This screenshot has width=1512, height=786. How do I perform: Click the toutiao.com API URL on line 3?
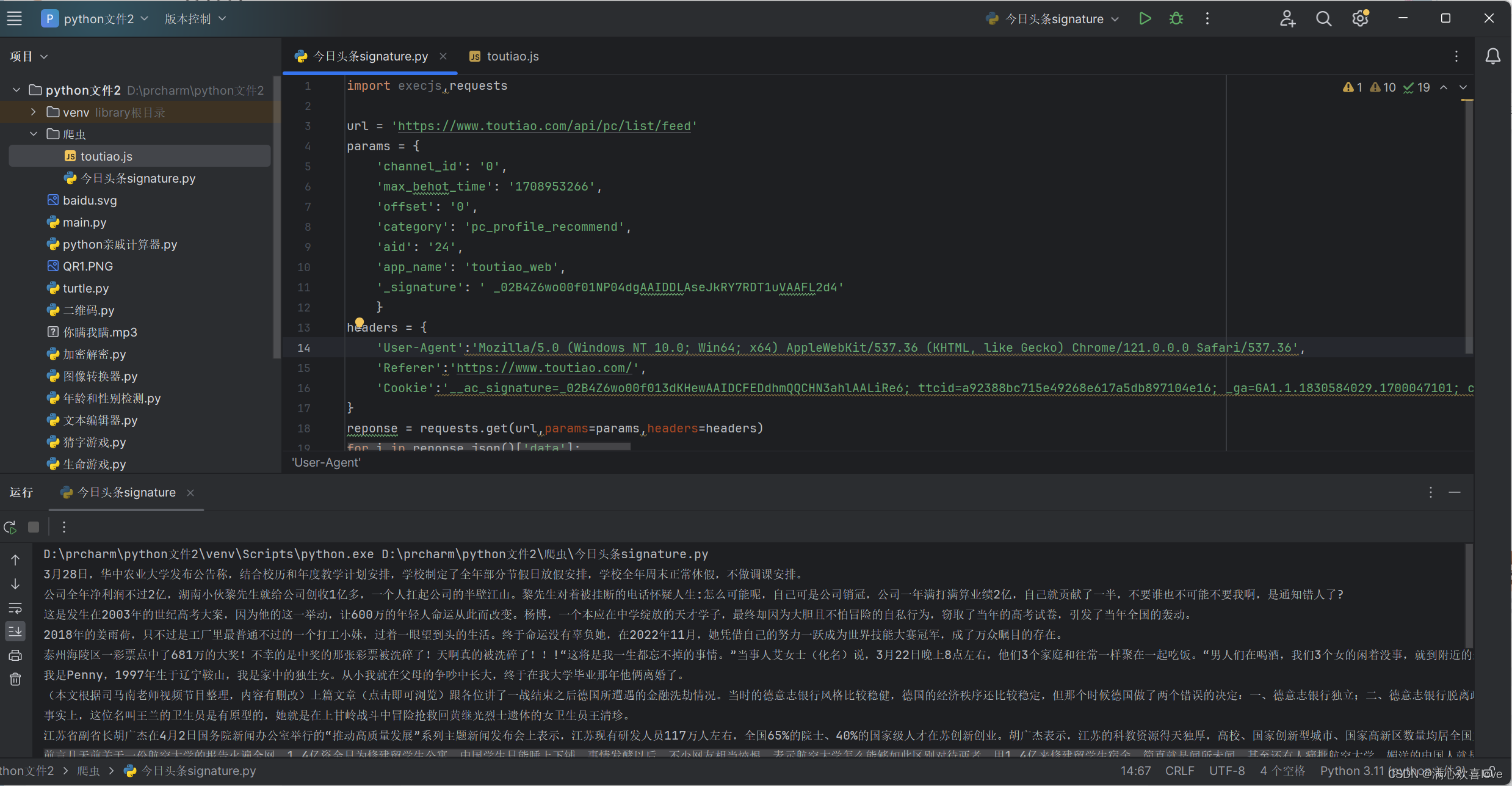coord(544,126)
